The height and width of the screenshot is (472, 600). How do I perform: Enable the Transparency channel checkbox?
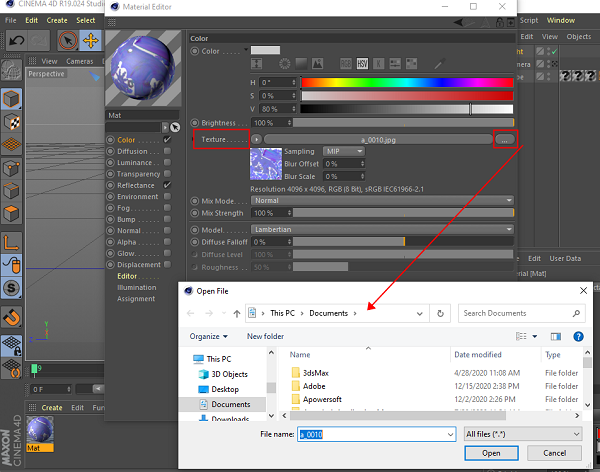pos(167,174)
